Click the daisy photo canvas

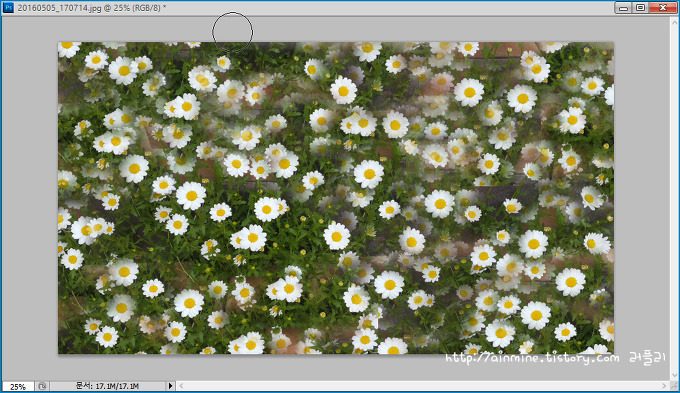[336, 198]
